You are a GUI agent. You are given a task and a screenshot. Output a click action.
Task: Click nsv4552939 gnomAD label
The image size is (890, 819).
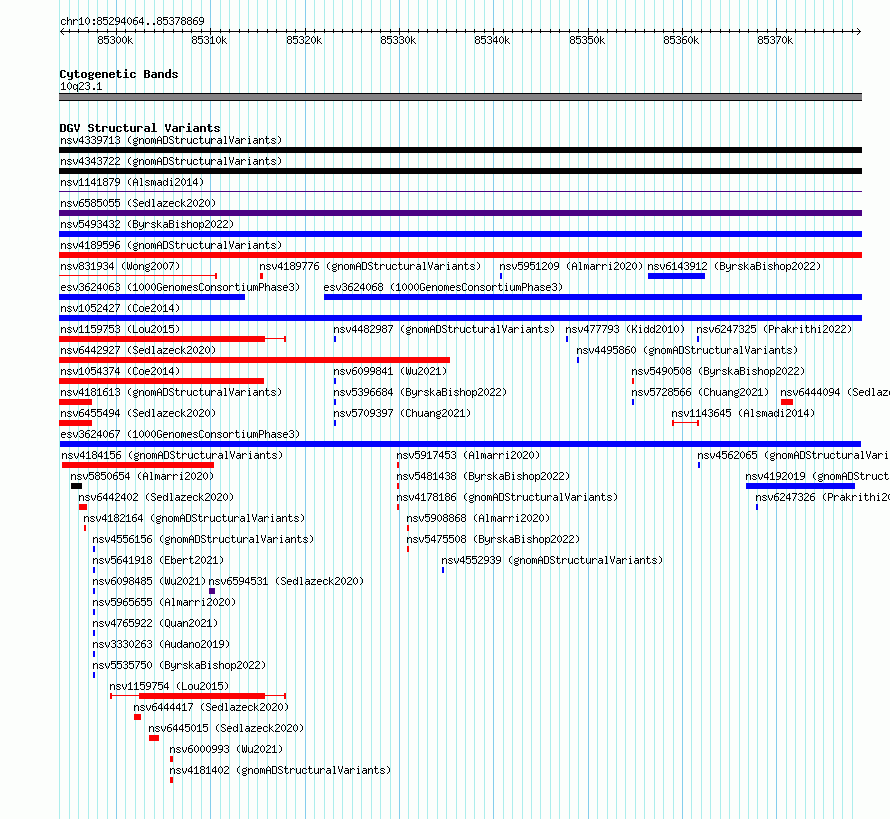click(x=552, y=560)
